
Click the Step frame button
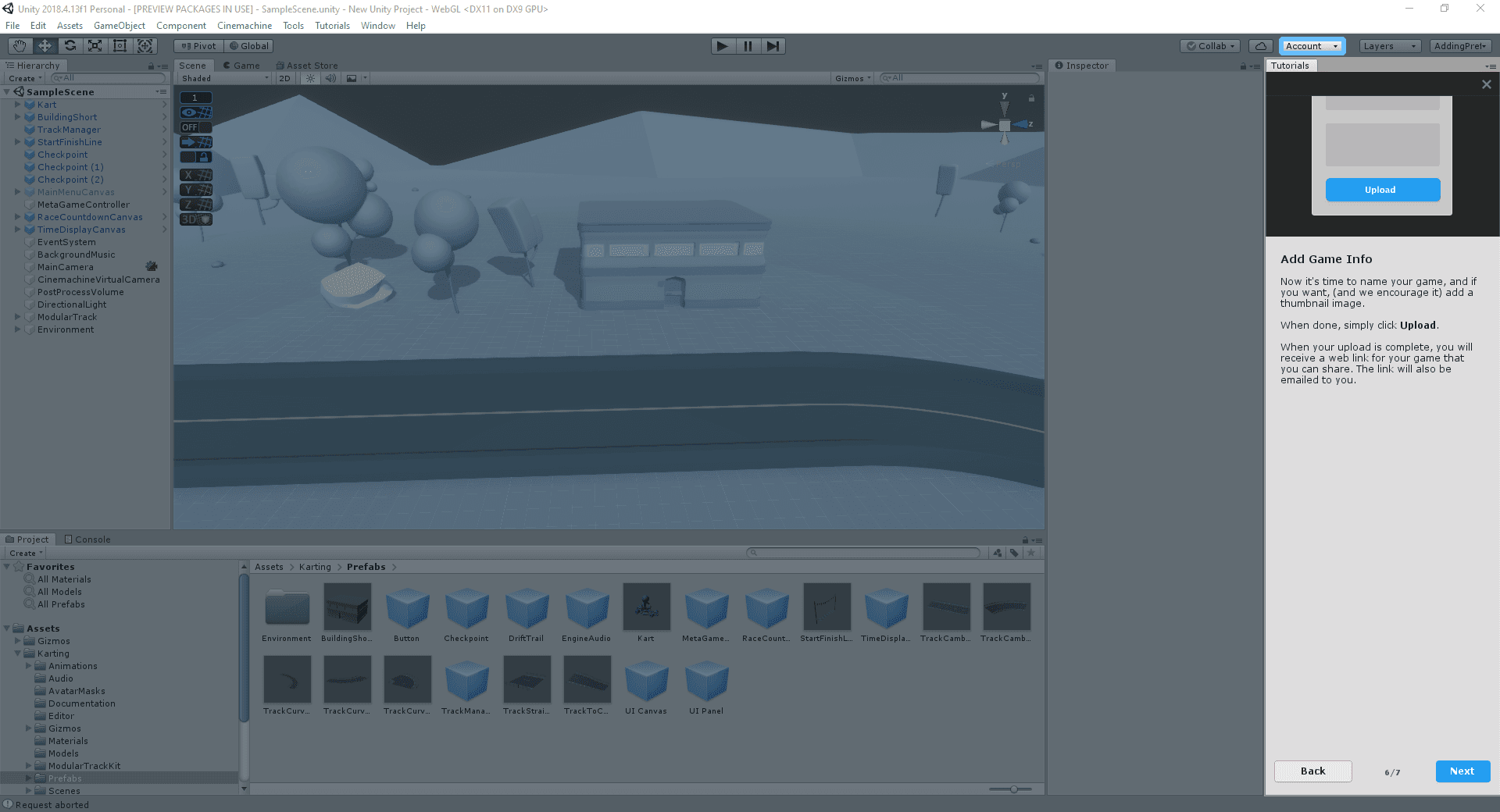773,46
